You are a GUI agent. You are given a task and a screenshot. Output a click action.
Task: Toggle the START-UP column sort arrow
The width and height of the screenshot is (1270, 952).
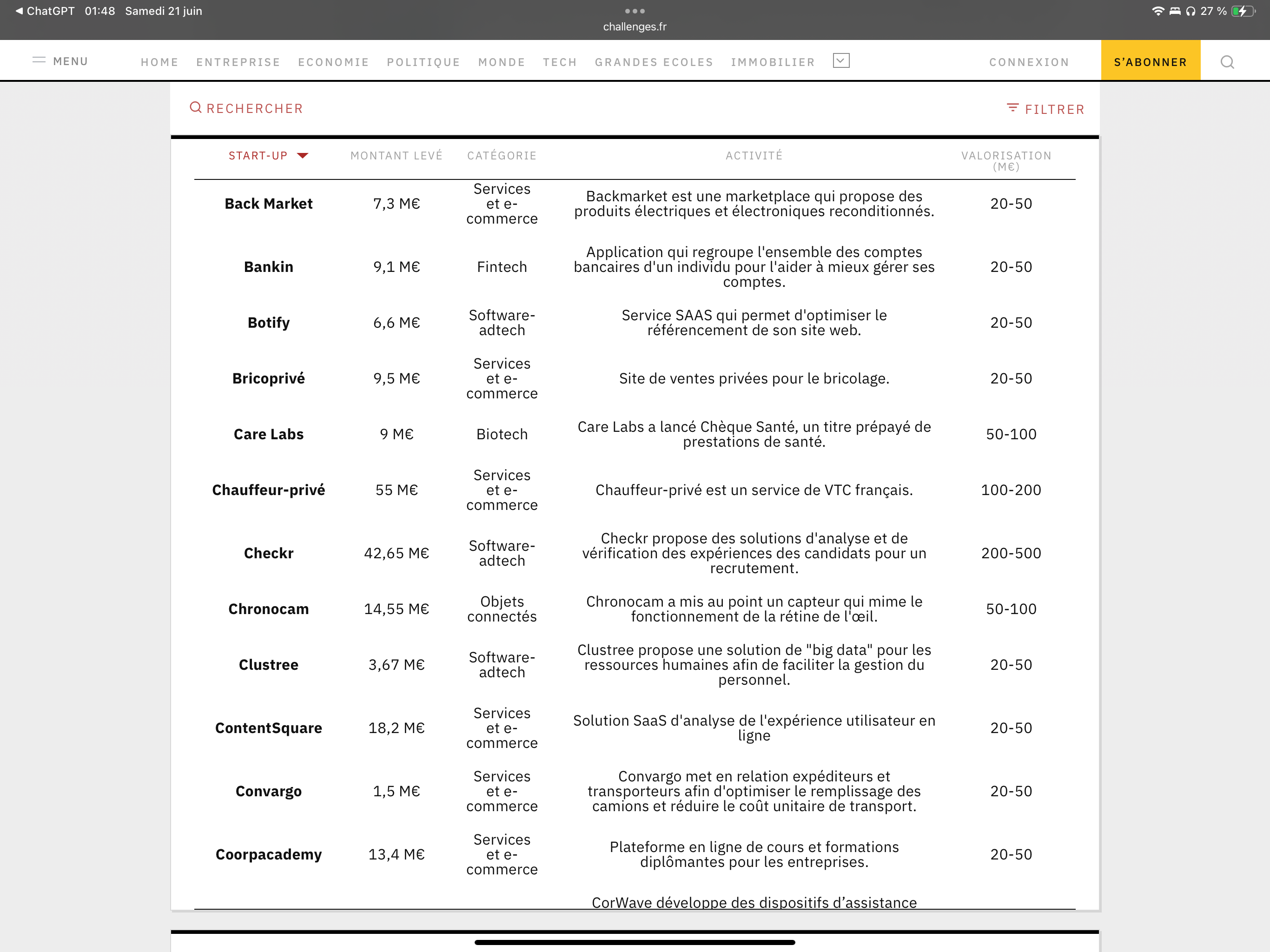click(x=303, y=156)
